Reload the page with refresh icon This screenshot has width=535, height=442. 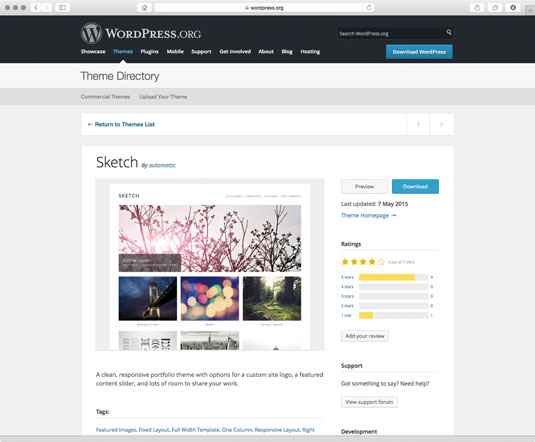point(369,8)
